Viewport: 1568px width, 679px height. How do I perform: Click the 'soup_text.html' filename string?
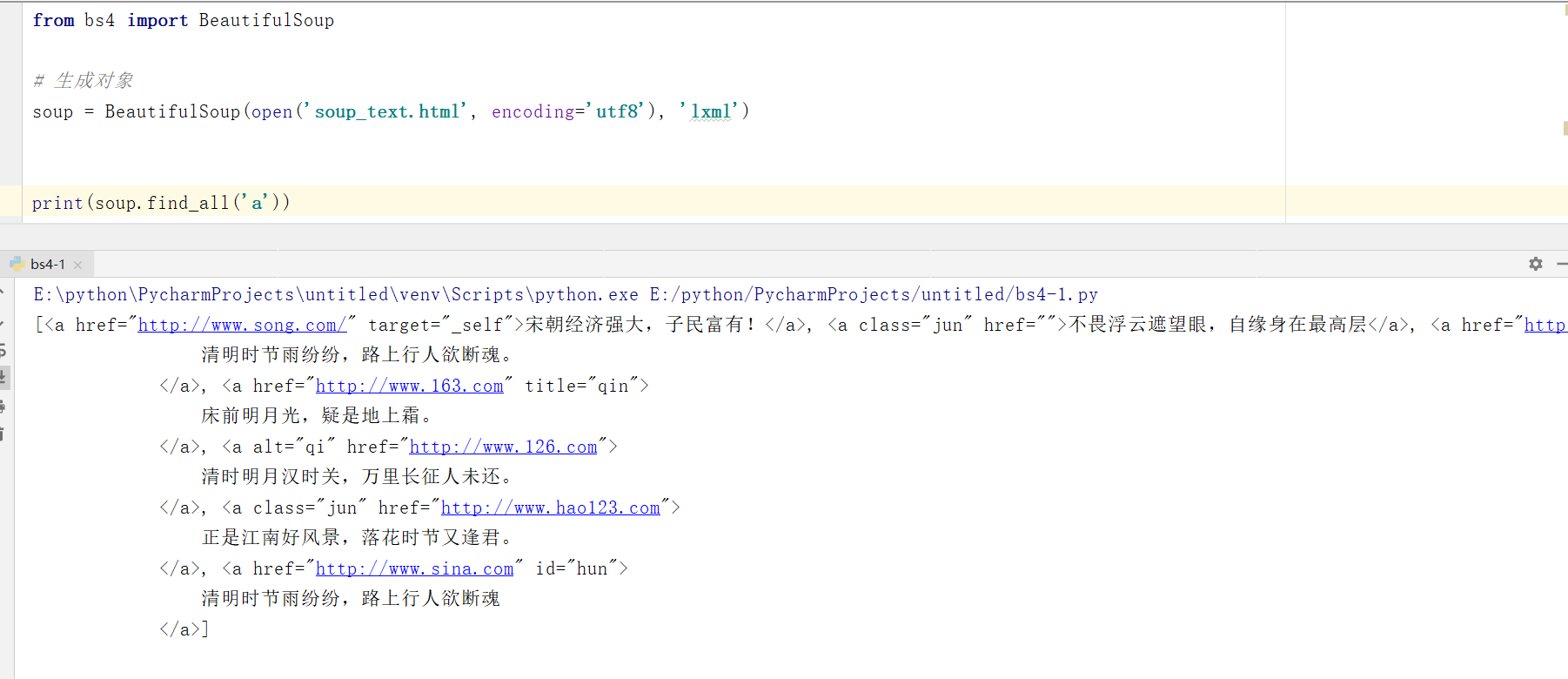coord(387,111)
